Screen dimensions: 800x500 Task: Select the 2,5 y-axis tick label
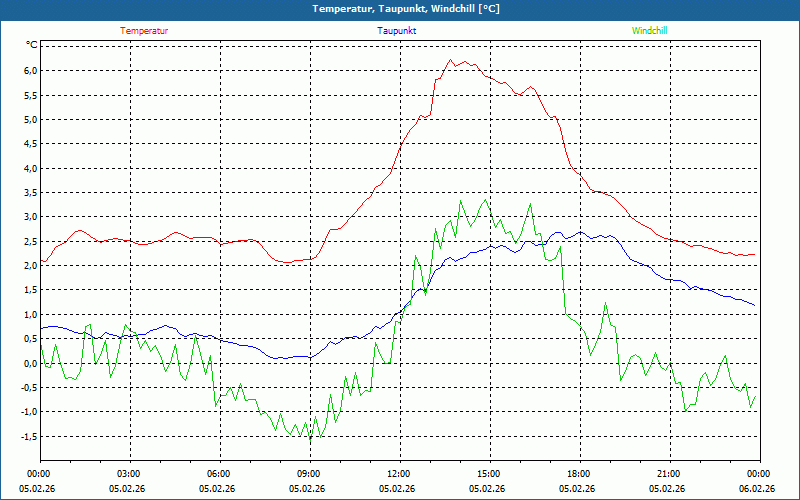pyautogui.click(x=29, y=241)
